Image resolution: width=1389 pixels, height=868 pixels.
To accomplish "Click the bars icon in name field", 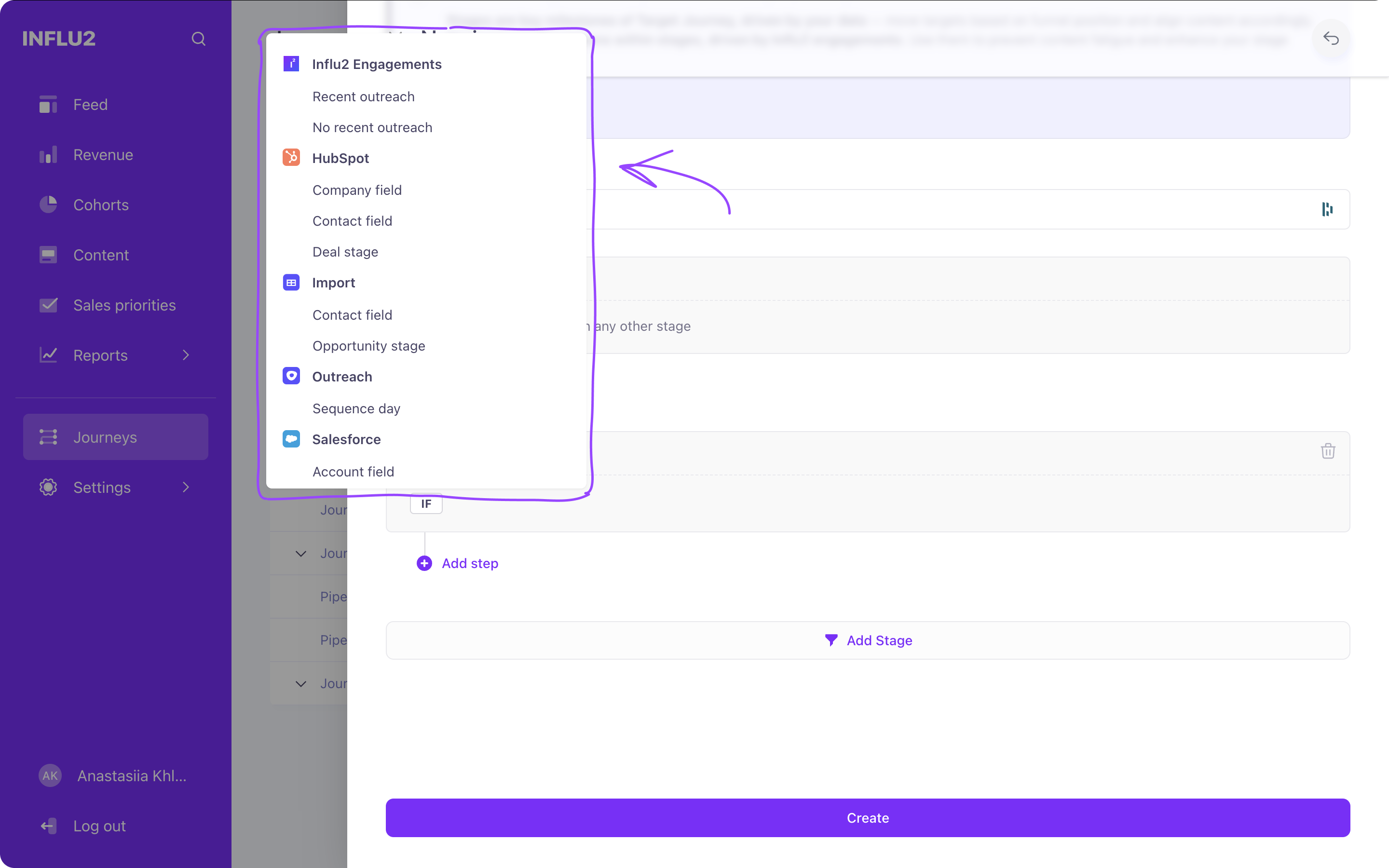I will pos(1327,210).
